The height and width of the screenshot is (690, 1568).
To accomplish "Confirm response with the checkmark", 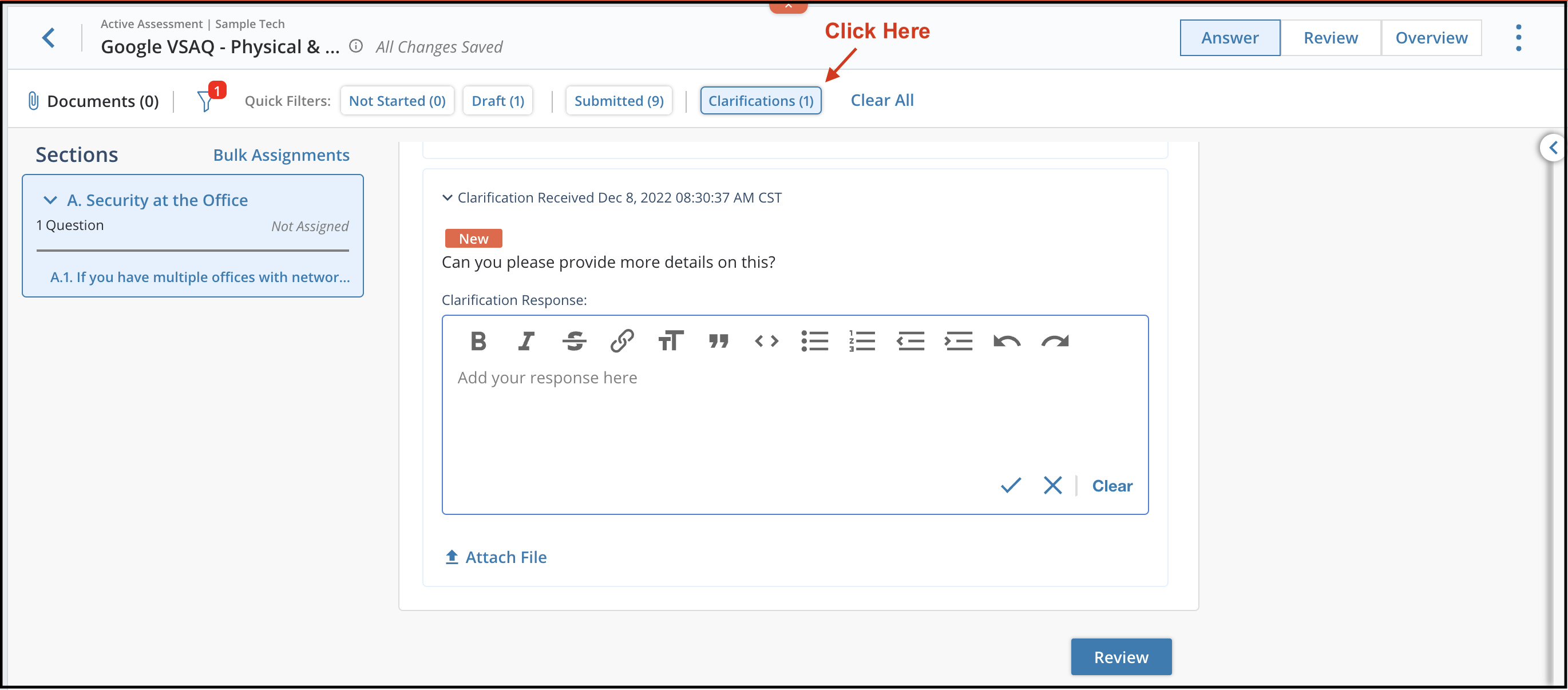I will [x=1011, y=486].
